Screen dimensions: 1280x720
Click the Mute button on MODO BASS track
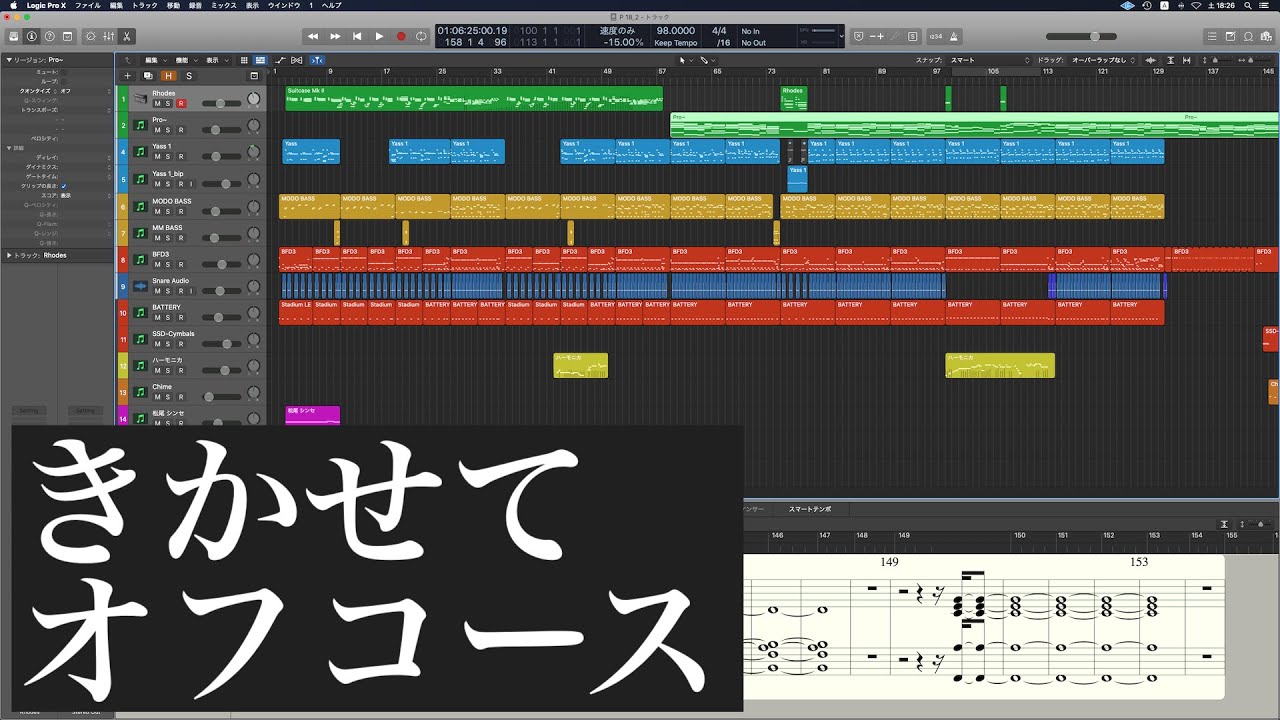(x=157, y=211)
